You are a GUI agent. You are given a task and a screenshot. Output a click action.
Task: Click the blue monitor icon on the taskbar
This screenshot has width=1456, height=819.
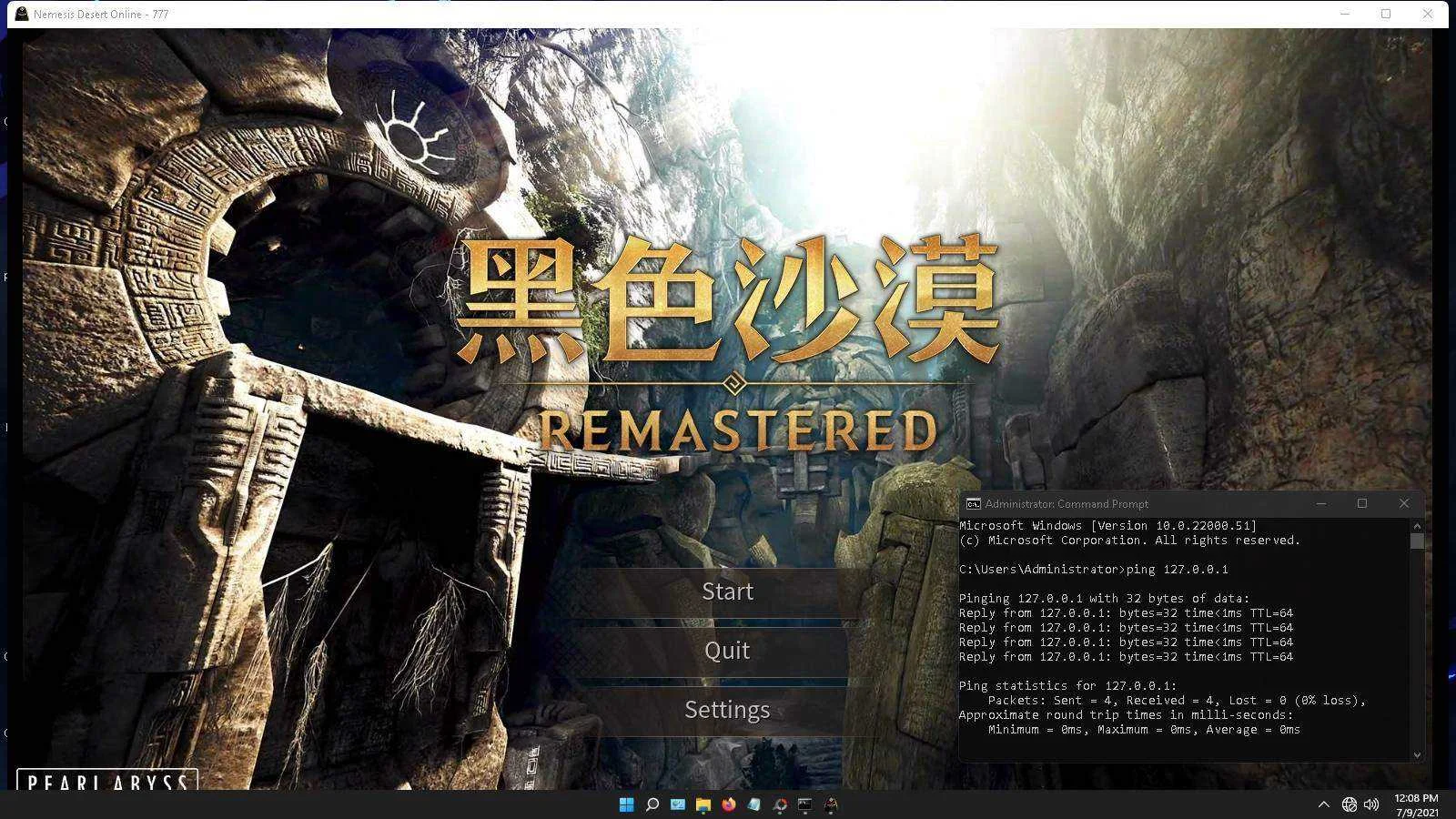(x=677, y=804)
